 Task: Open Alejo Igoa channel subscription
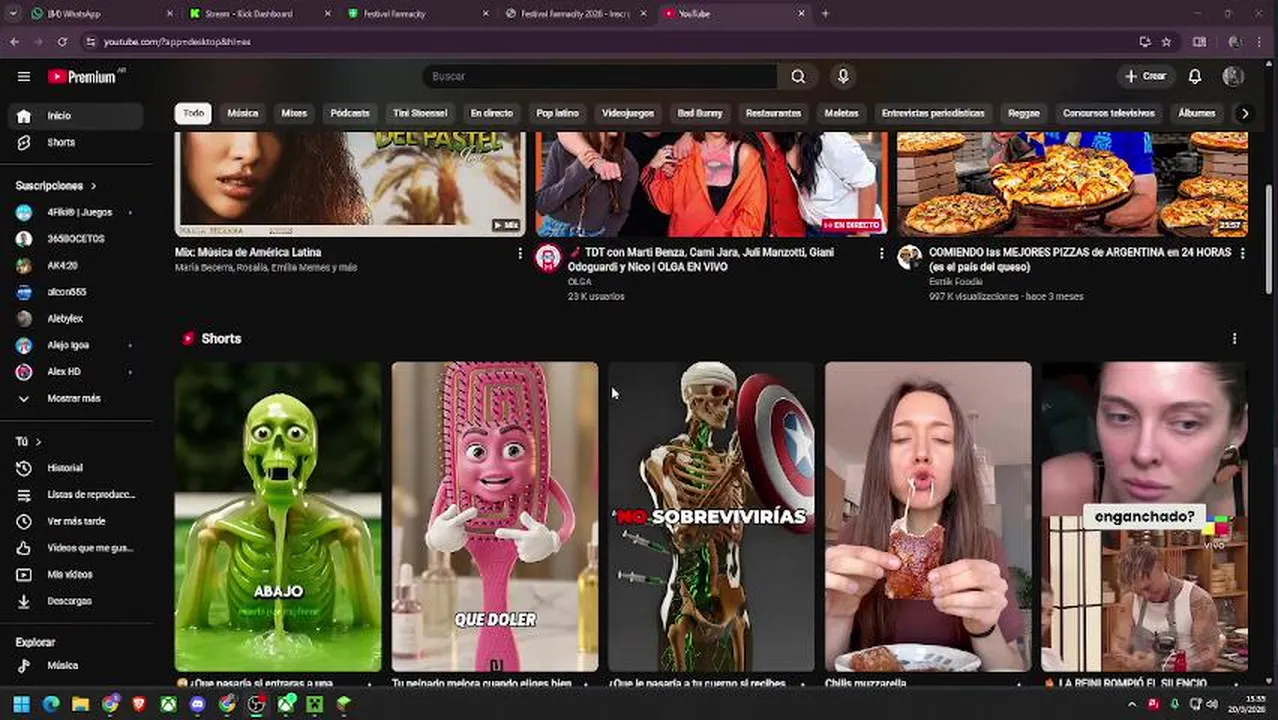[76, 345]
